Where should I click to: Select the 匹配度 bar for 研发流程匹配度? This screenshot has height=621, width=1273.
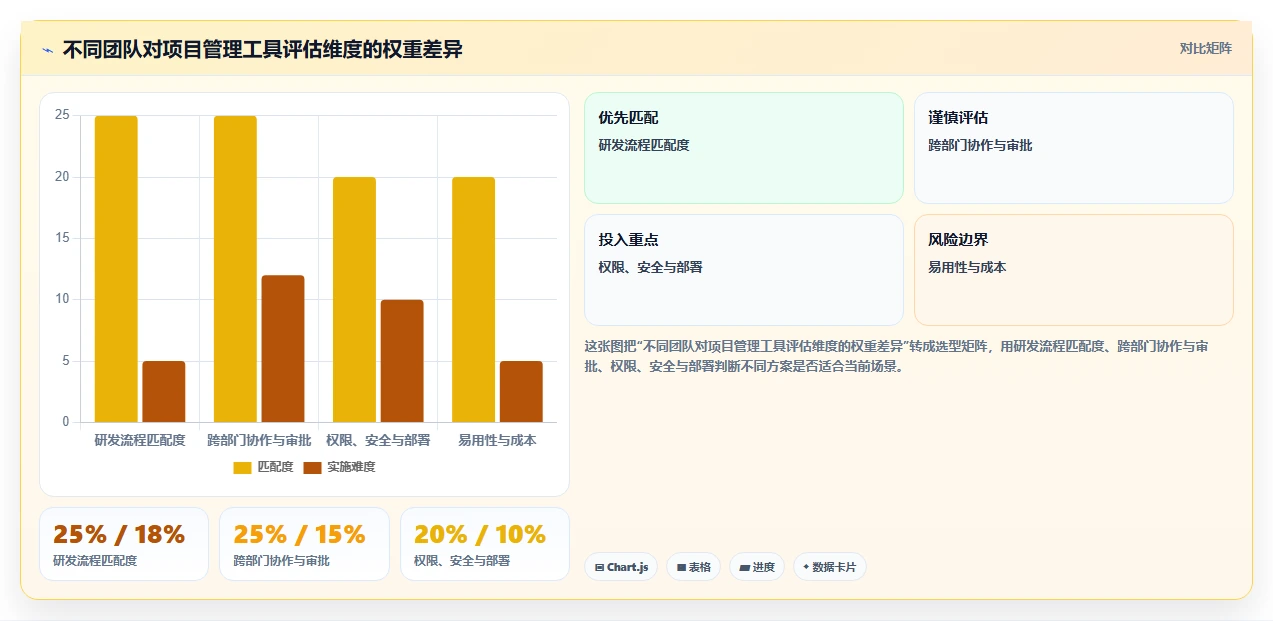(x=116, y=269)
